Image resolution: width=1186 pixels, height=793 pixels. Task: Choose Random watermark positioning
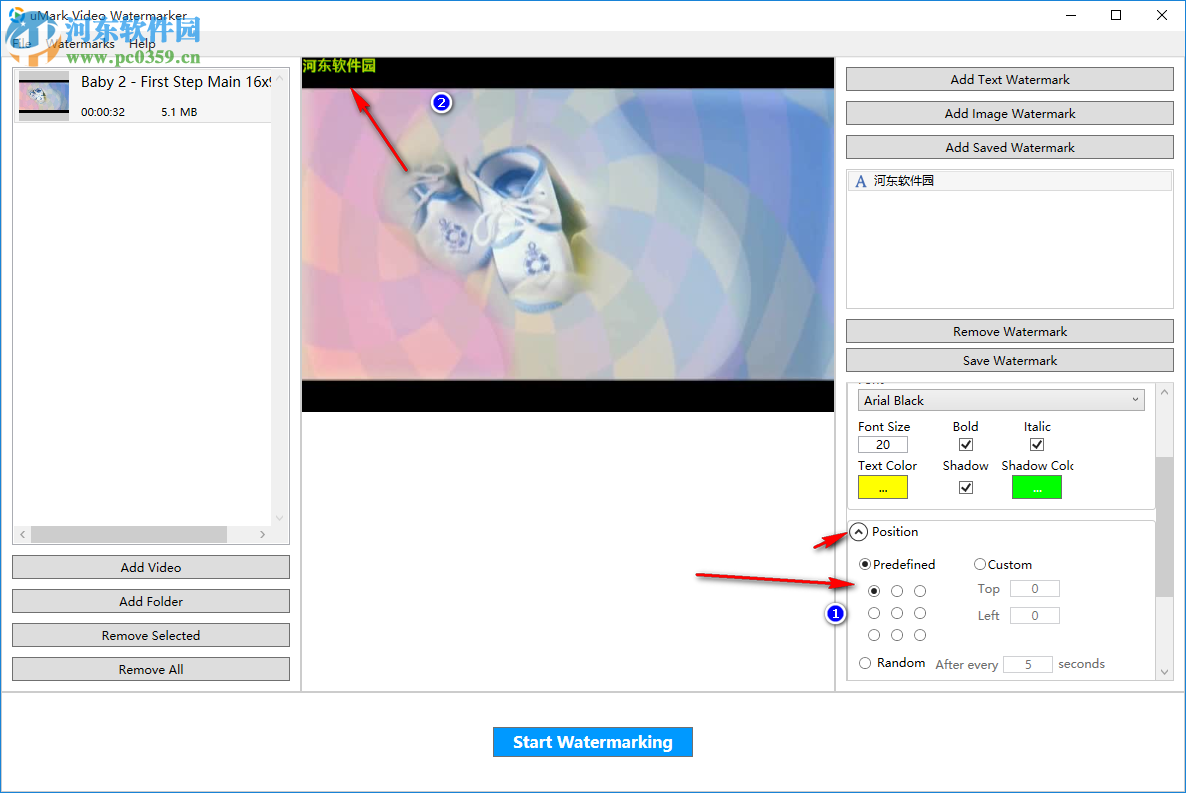point(864,662)
